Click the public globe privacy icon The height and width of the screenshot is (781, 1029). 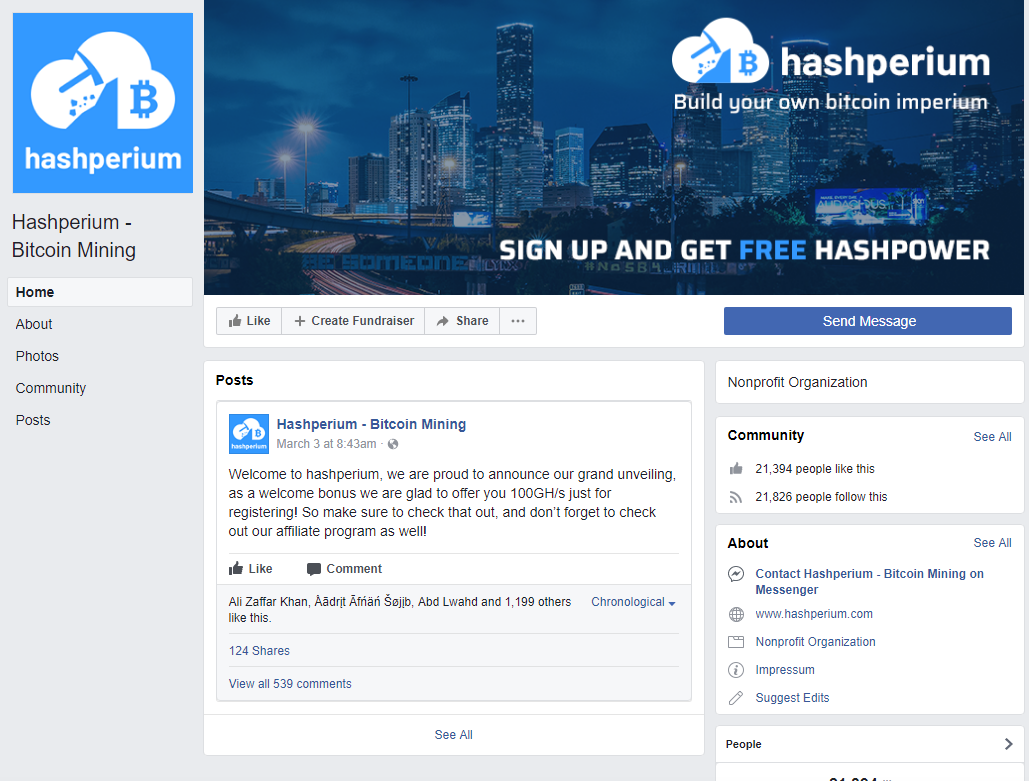click(x=393, y=444)
